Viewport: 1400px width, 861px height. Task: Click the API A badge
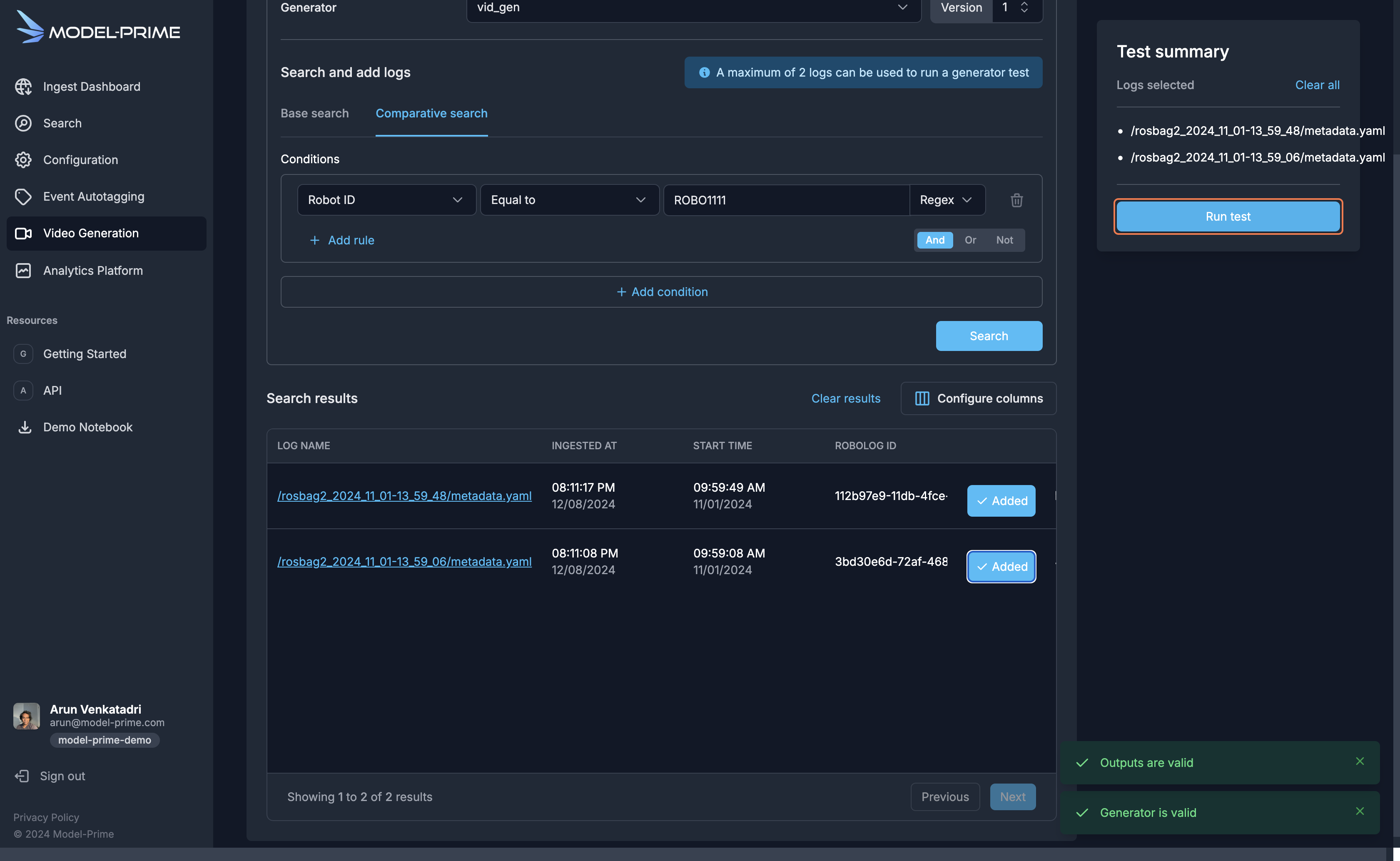(23, 391)
